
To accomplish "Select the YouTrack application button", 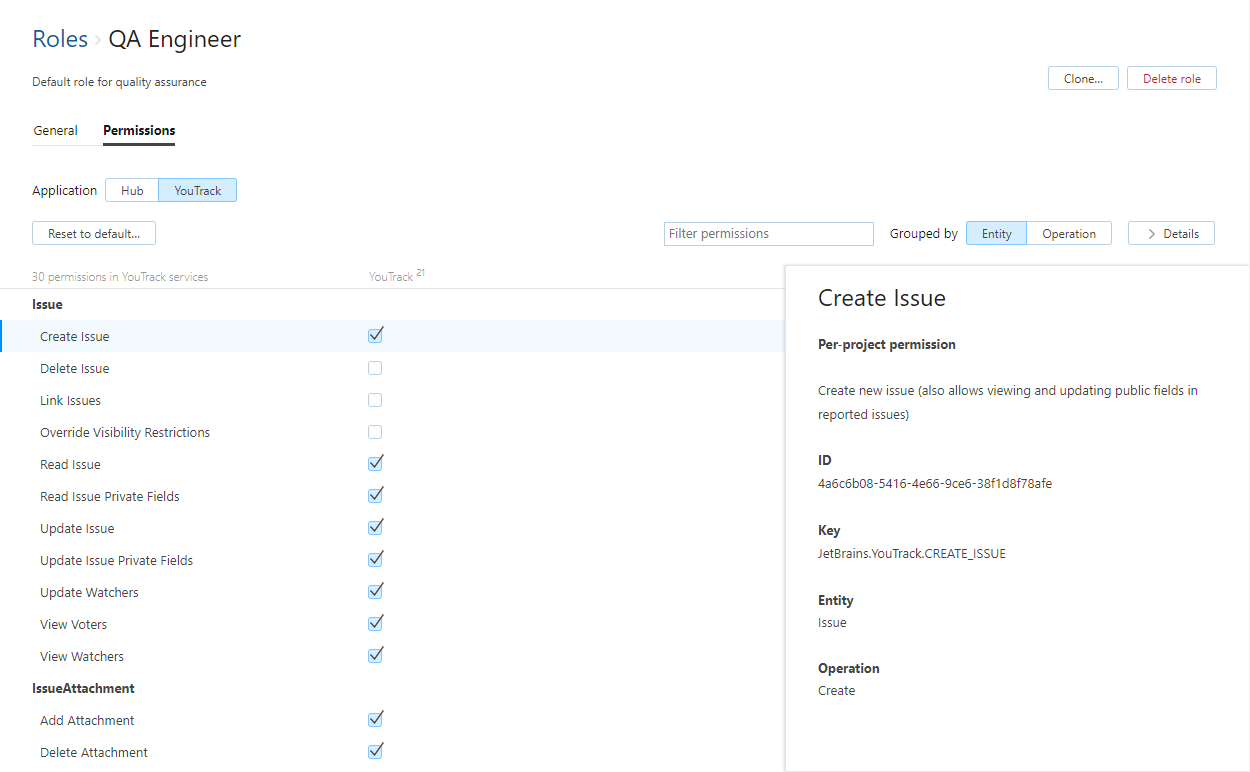I will pos(197,190).
